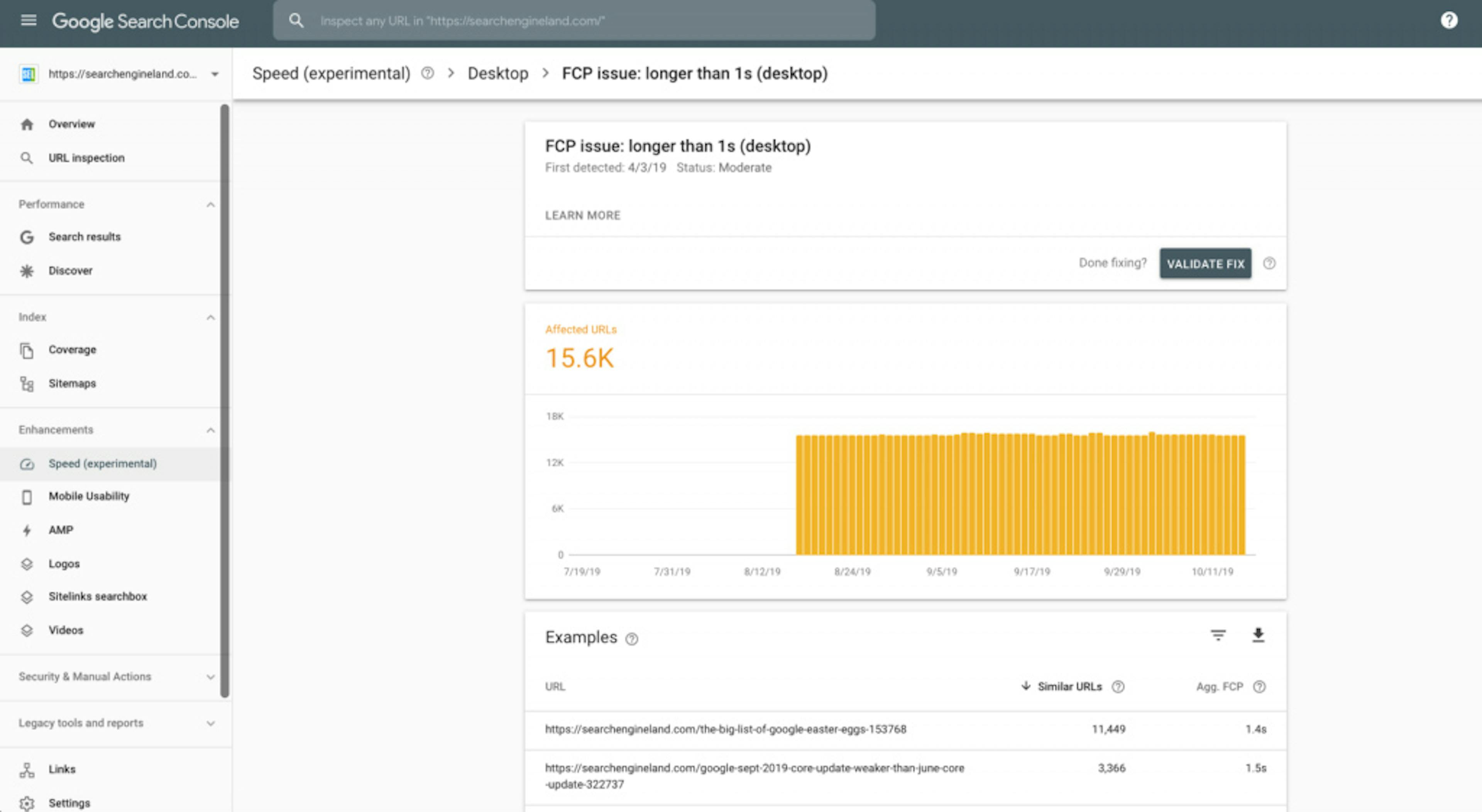
Task: Open the Links report
Action: pyautogui.click(x=62, y=769)
